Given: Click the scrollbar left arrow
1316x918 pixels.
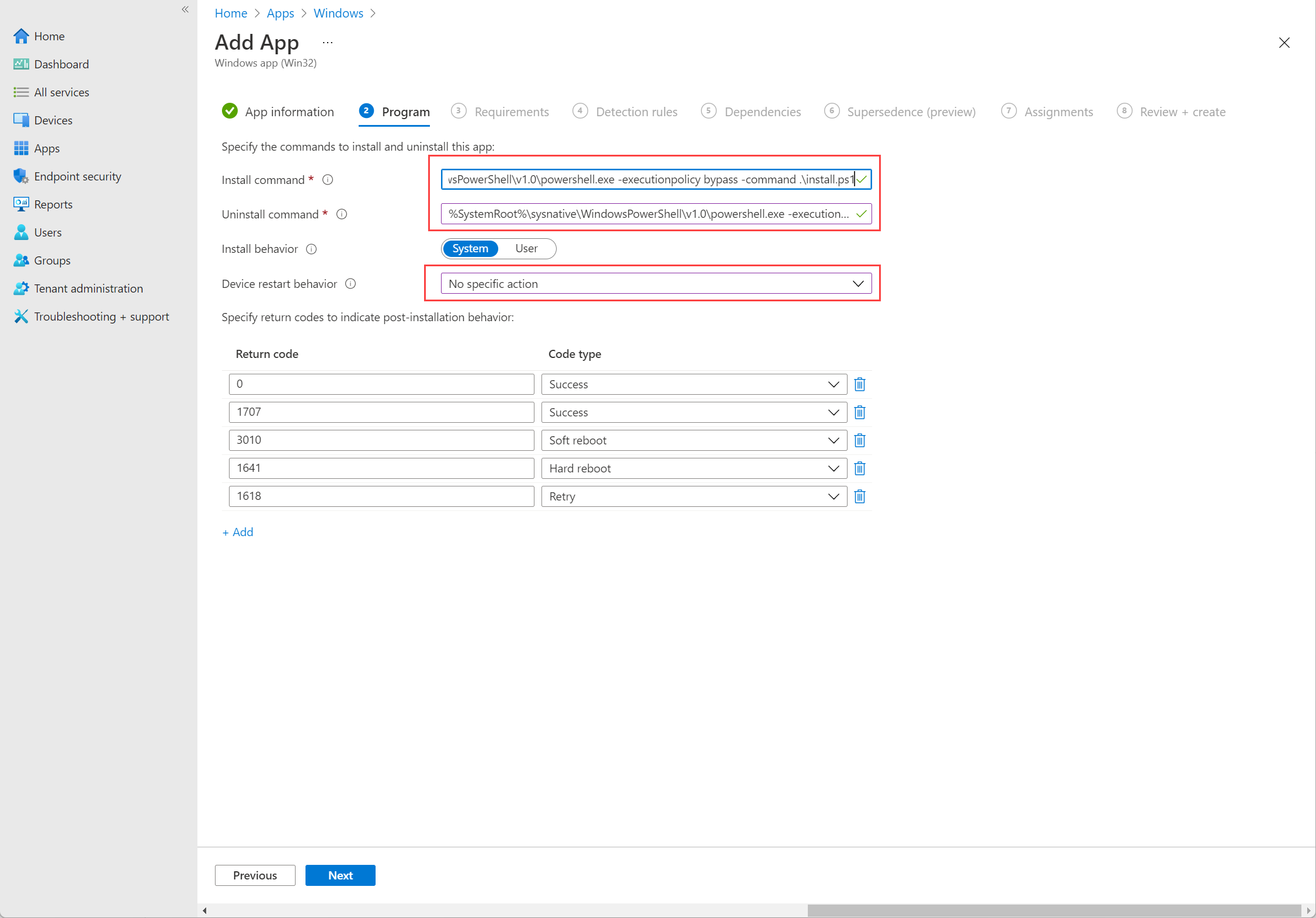Looking at the screenshot, I should (204, 910).
